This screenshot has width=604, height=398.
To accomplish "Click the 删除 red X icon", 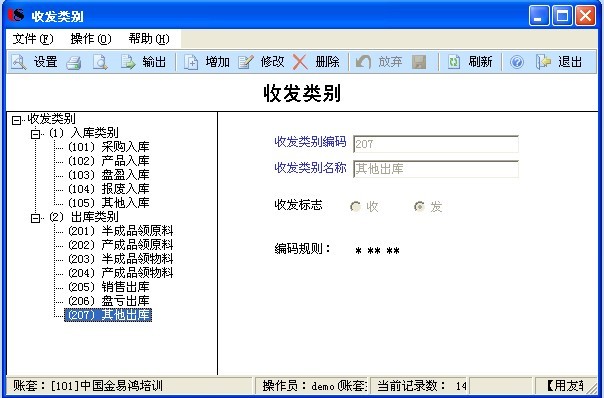I will coord(300,62).
